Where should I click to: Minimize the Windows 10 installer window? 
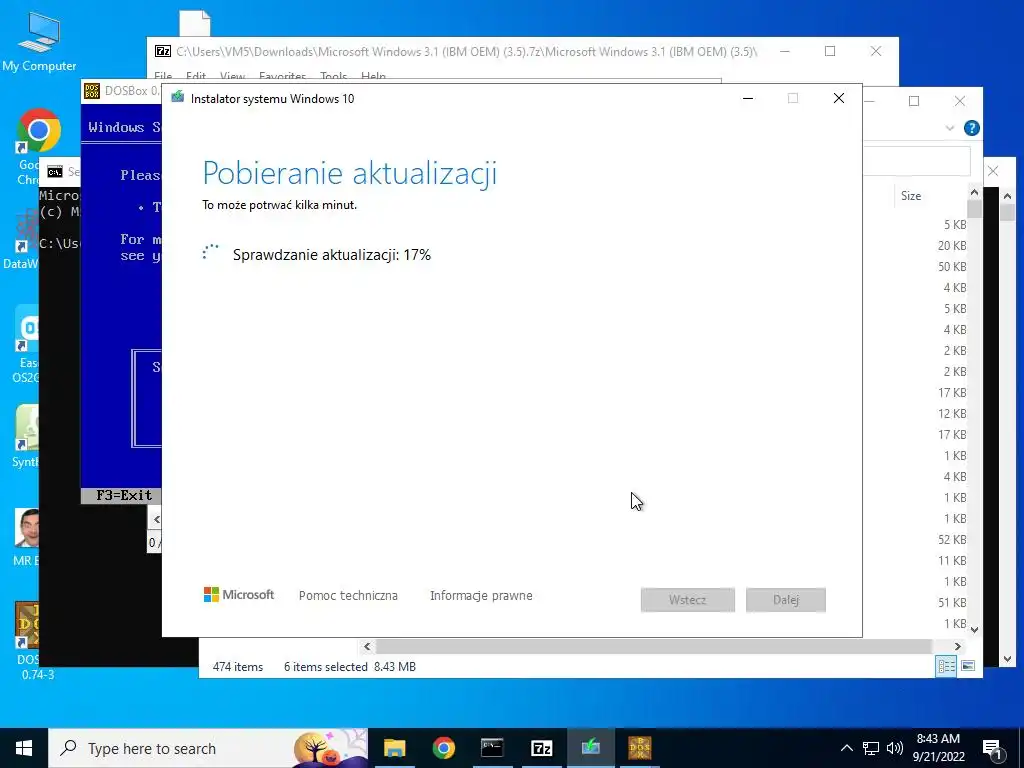click(748, 98)
